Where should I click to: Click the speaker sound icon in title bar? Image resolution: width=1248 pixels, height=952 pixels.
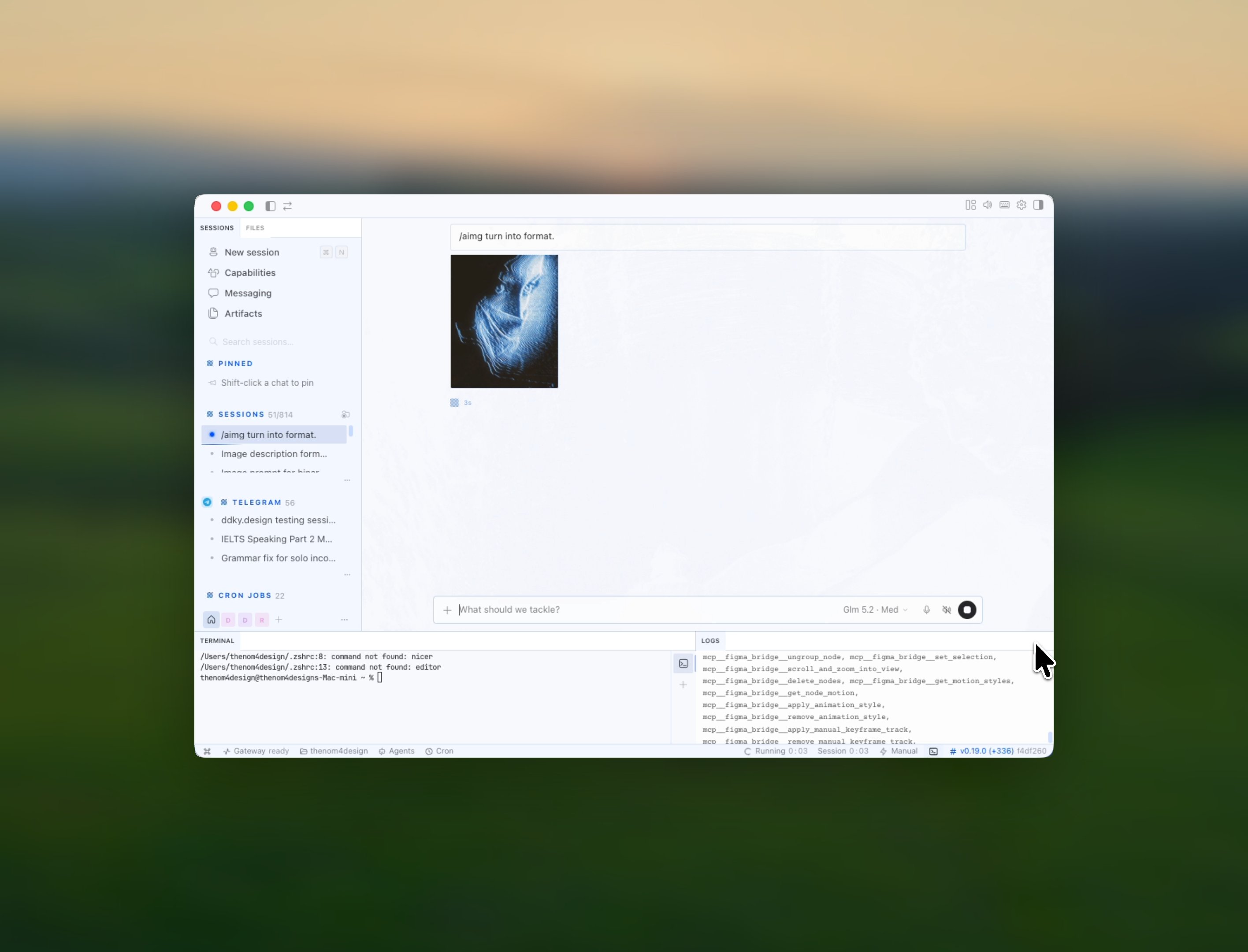tap(988, 205)
